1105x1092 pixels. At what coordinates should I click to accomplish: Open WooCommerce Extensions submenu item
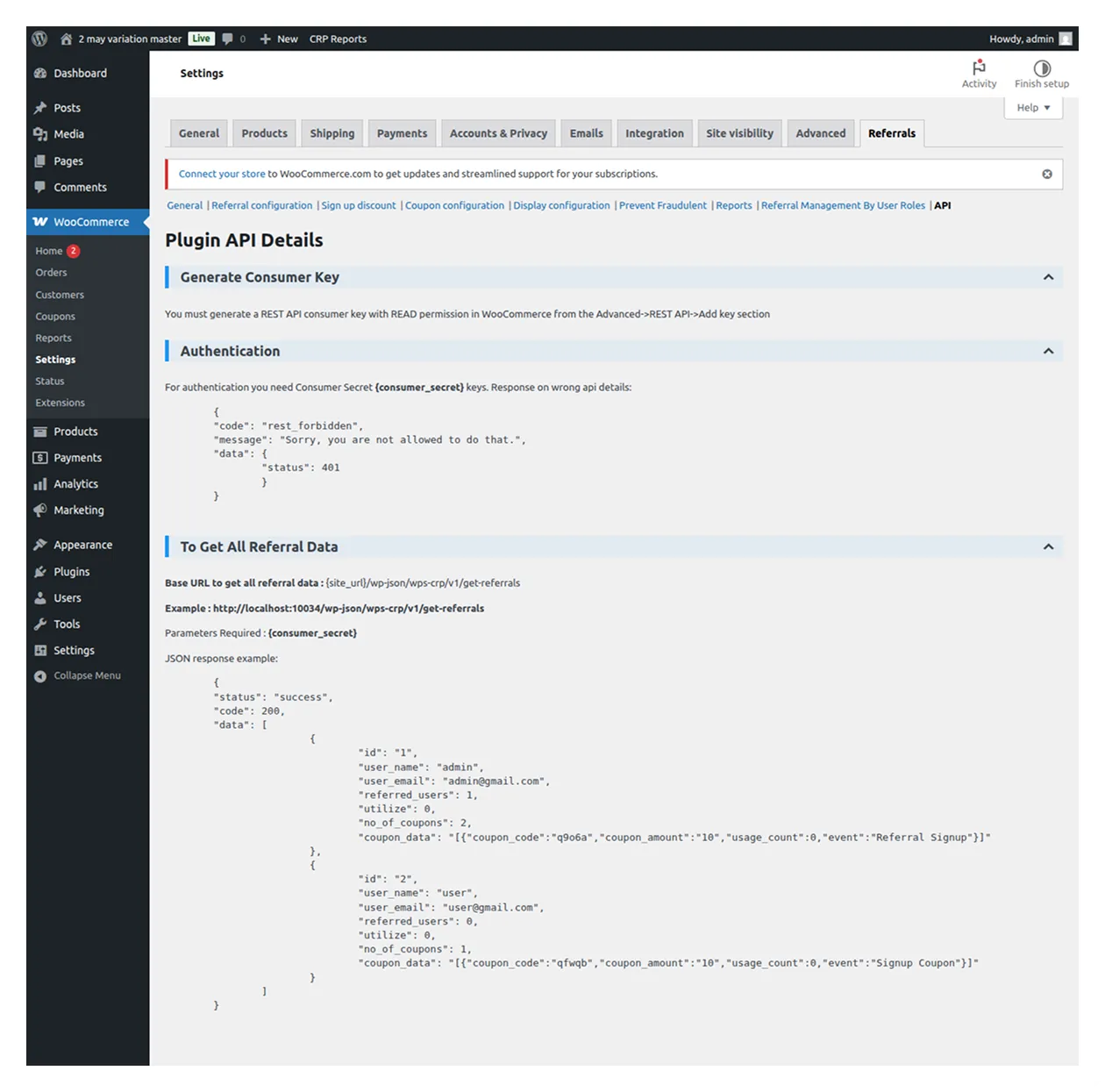pyautogui.click(x=60, y=403)
